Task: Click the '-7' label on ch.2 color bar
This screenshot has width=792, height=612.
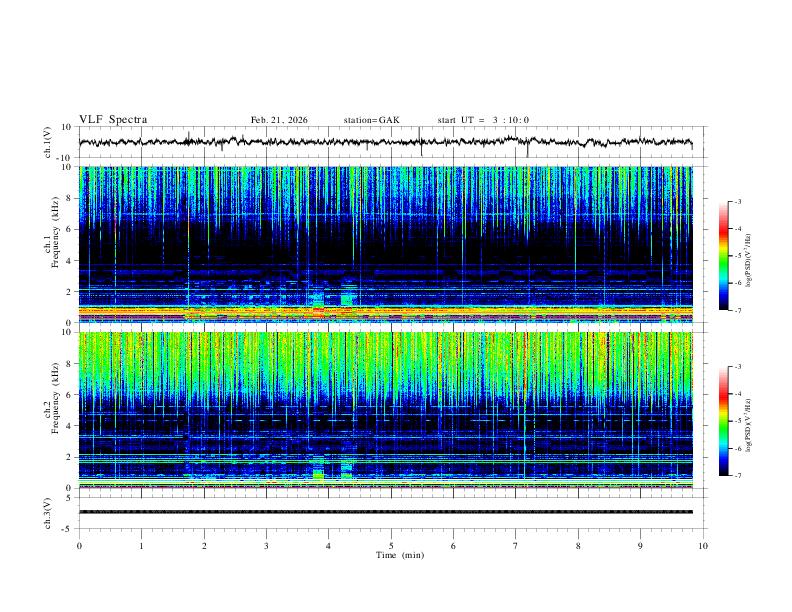Action: 738,476
